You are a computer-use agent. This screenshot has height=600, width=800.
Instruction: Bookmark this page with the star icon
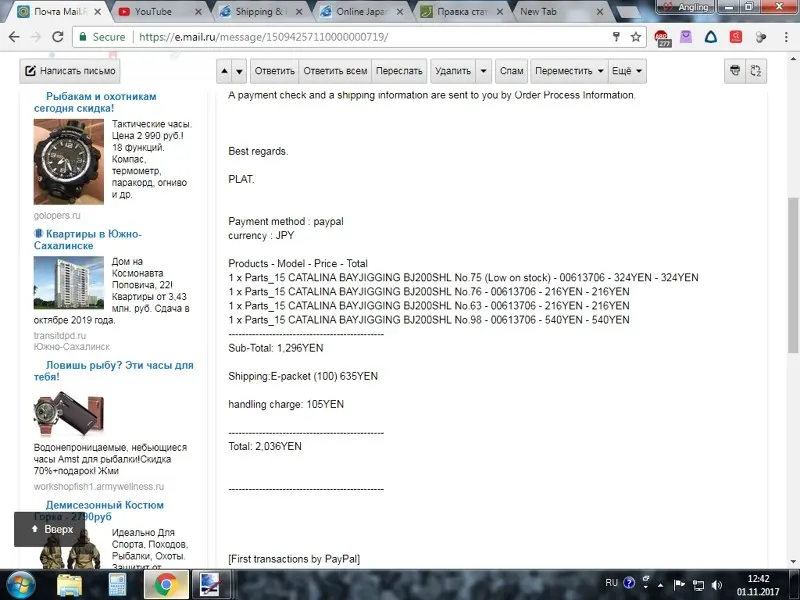635,37
